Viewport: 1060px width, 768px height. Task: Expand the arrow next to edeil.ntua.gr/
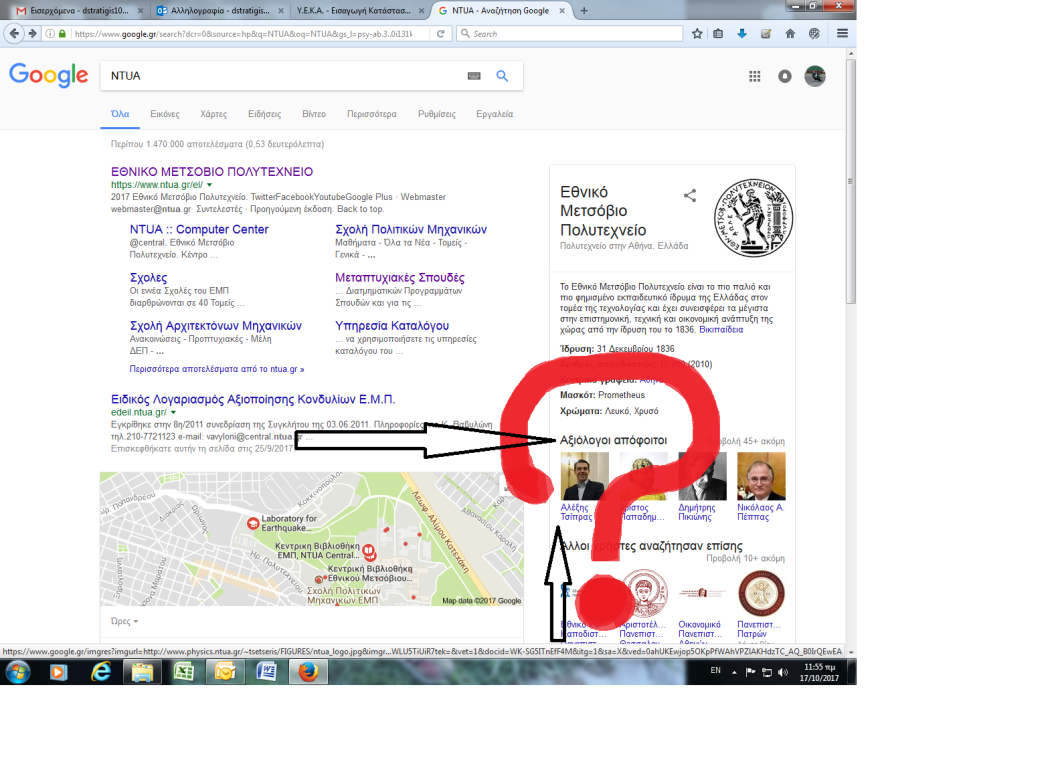tap(174, 412)
